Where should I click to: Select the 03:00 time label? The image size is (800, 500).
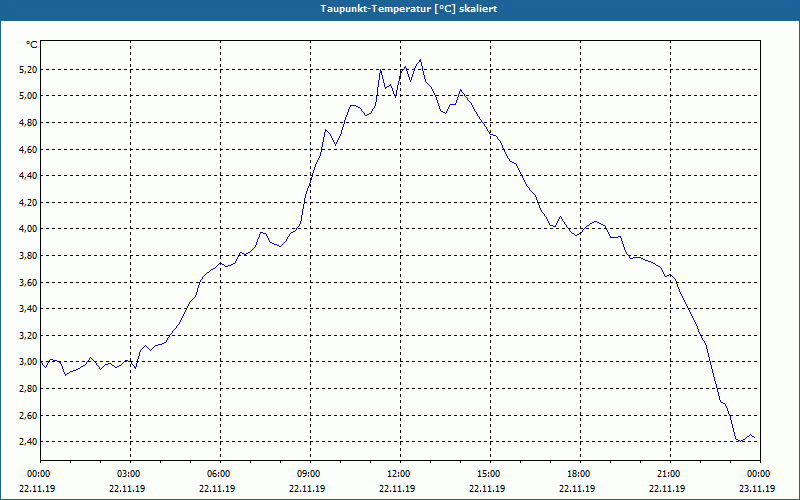[130, 474]
